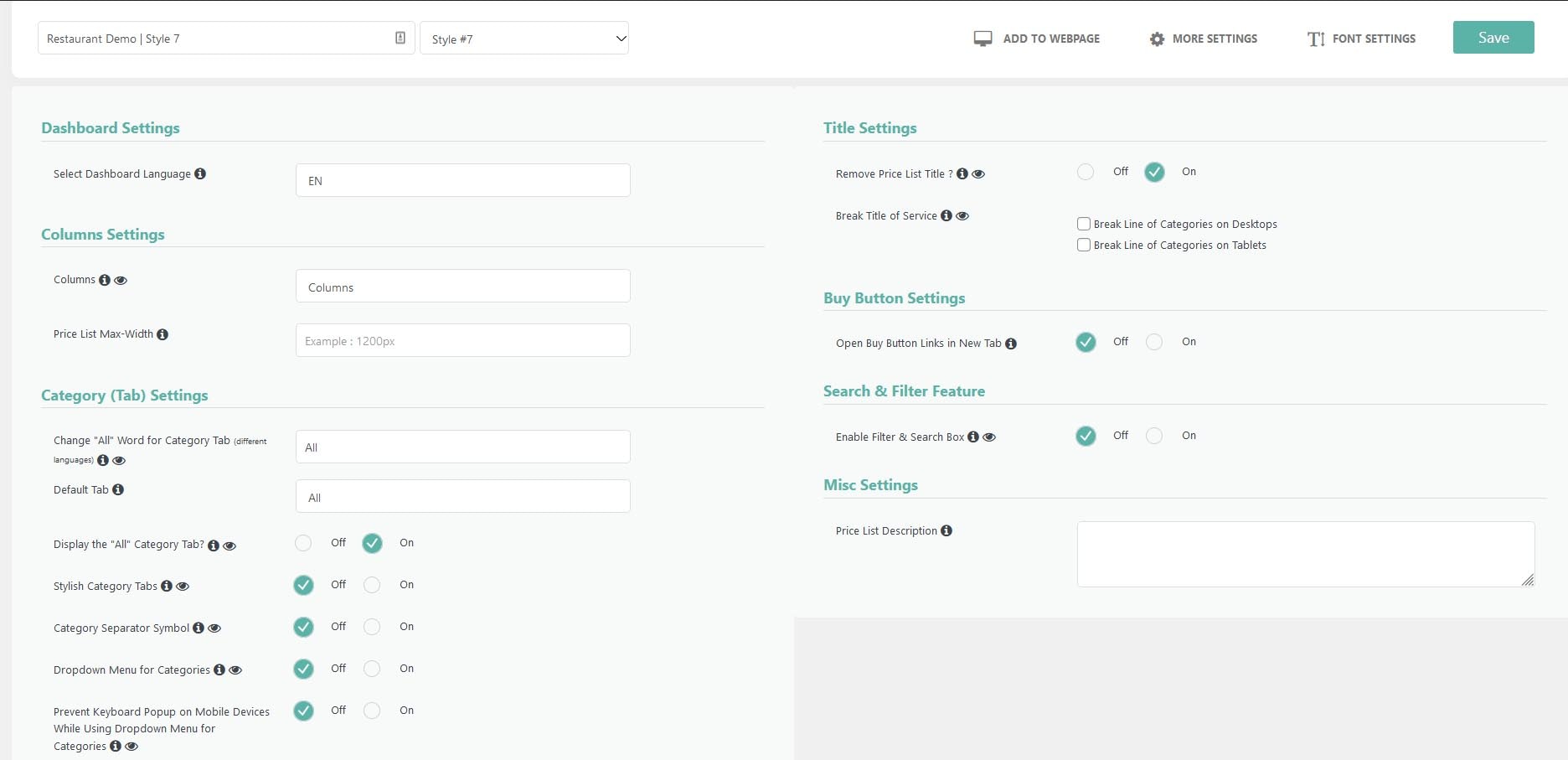1568x760 pixels.
Task: Click the info icon beside Price List Max-Width
Action: pyautogui.click(x=162, y=334)
